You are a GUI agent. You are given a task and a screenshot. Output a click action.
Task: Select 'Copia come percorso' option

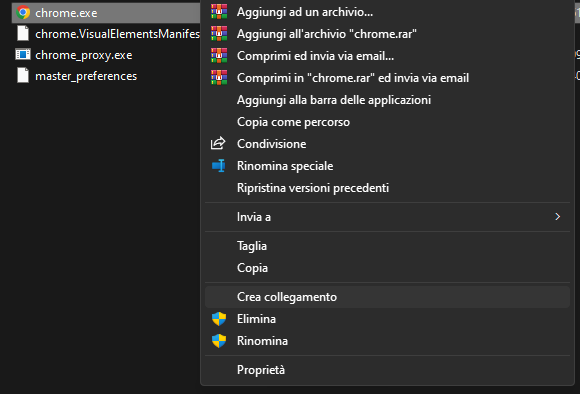click(387, 122)
